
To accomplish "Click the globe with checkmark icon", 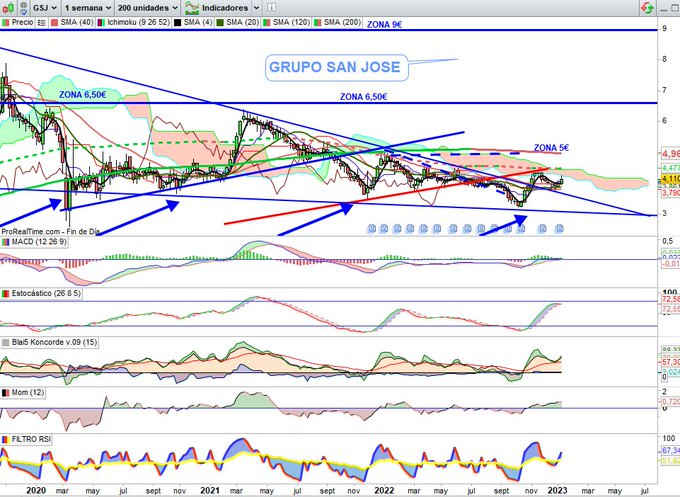I will tap(24, 7).
